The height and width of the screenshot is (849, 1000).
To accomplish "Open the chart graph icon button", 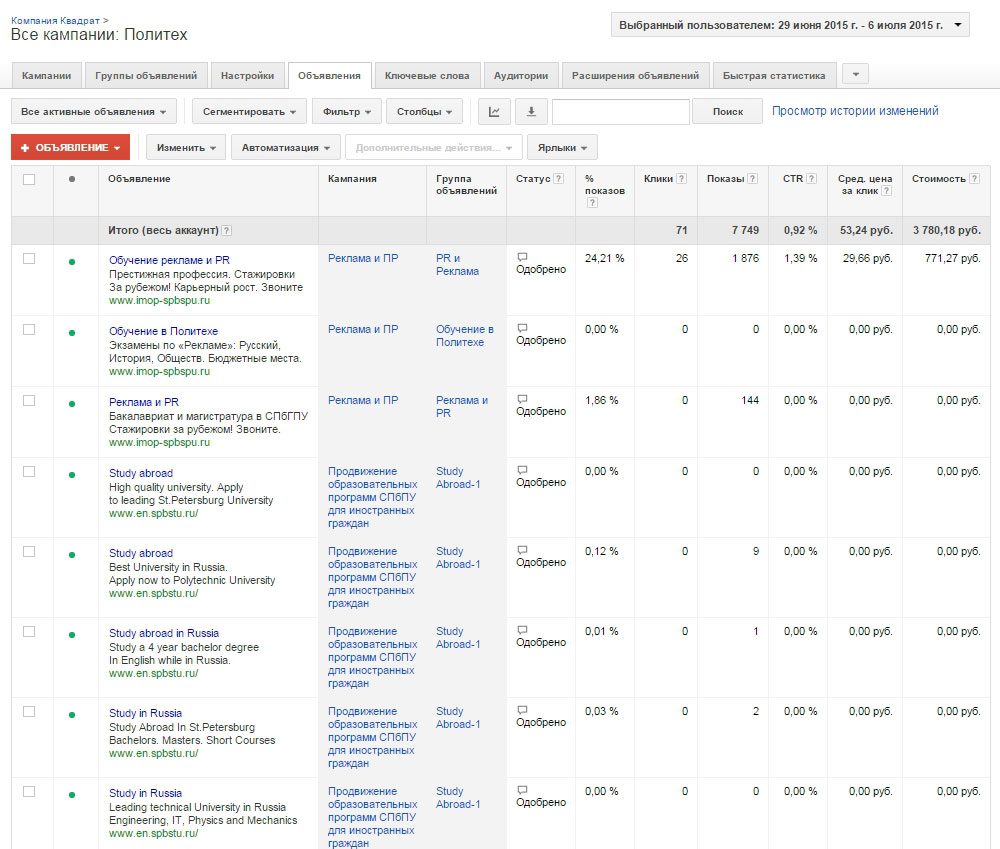I will (494, 112).
